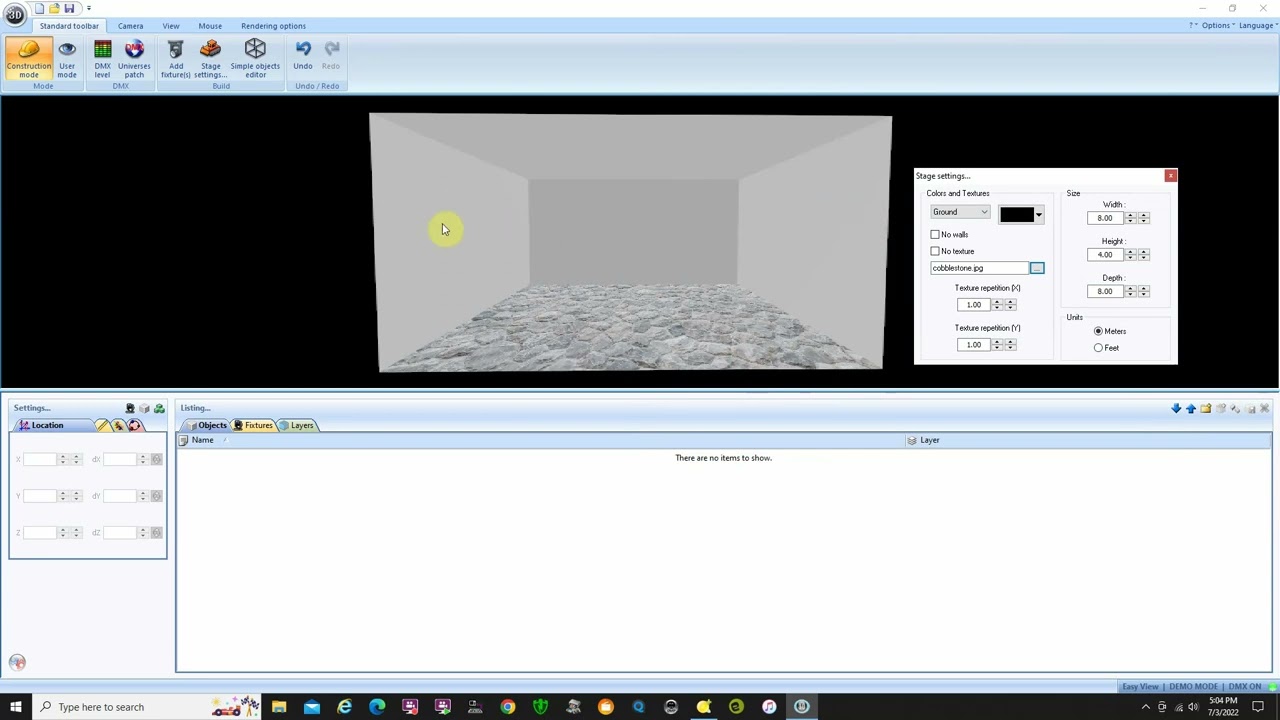Open the Camera ribbon tab
This screenshot has width=1280, height=720.
[130, 26]
